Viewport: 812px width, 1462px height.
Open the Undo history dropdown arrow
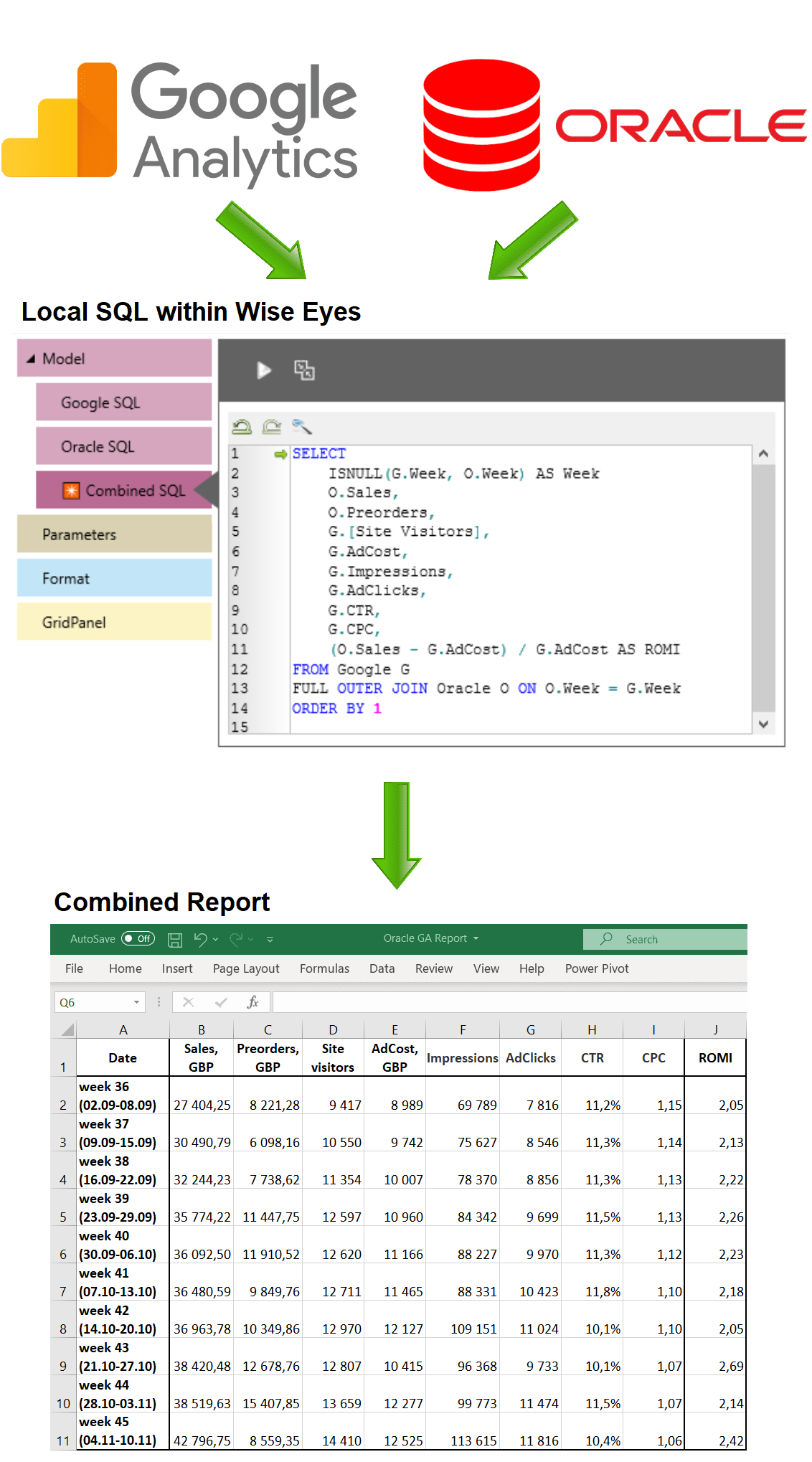click(x=216, y=939)
